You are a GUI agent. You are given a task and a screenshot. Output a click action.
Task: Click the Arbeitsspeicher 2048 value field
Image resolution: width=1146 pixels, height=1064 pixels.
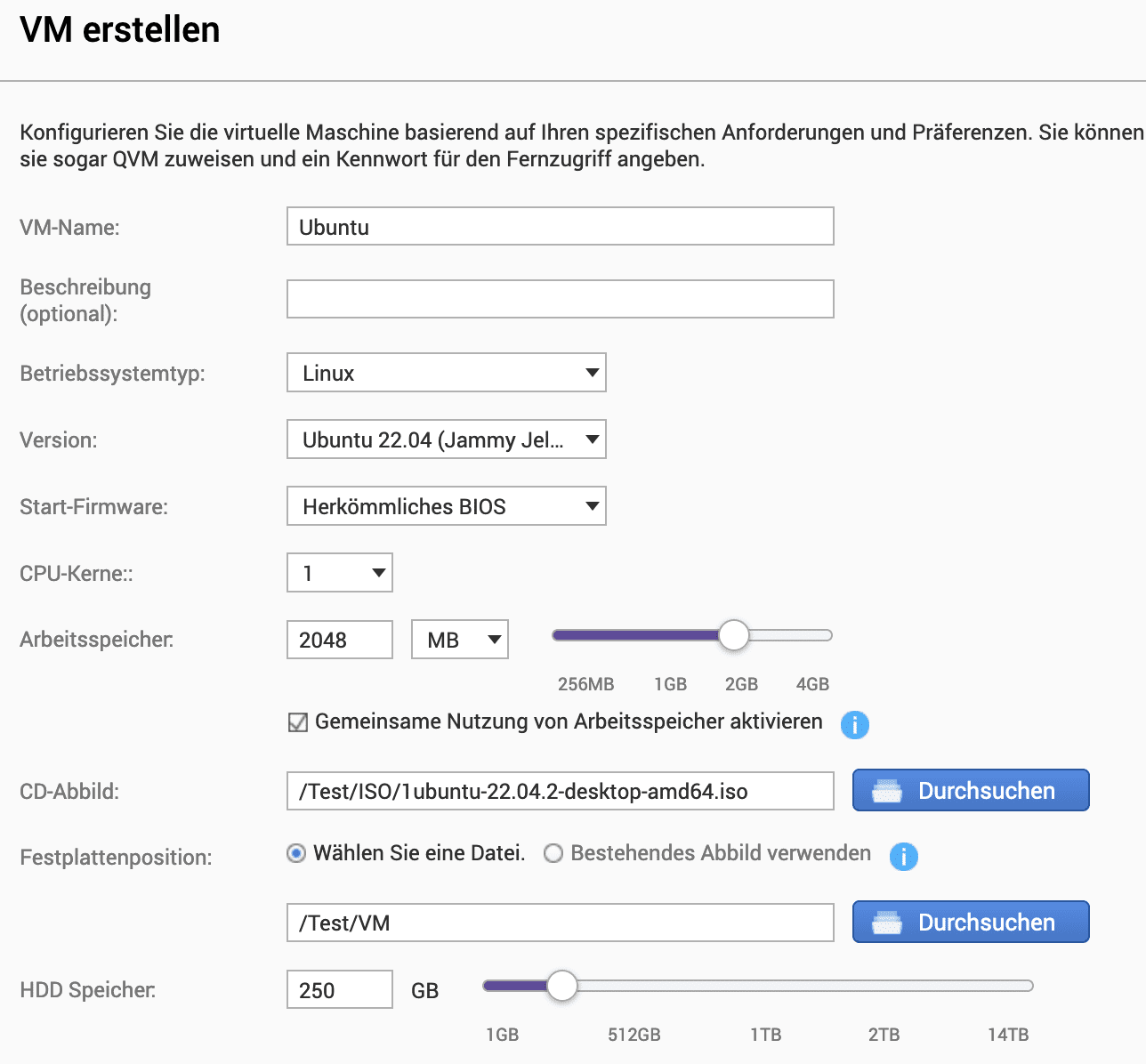click(340, 640)
